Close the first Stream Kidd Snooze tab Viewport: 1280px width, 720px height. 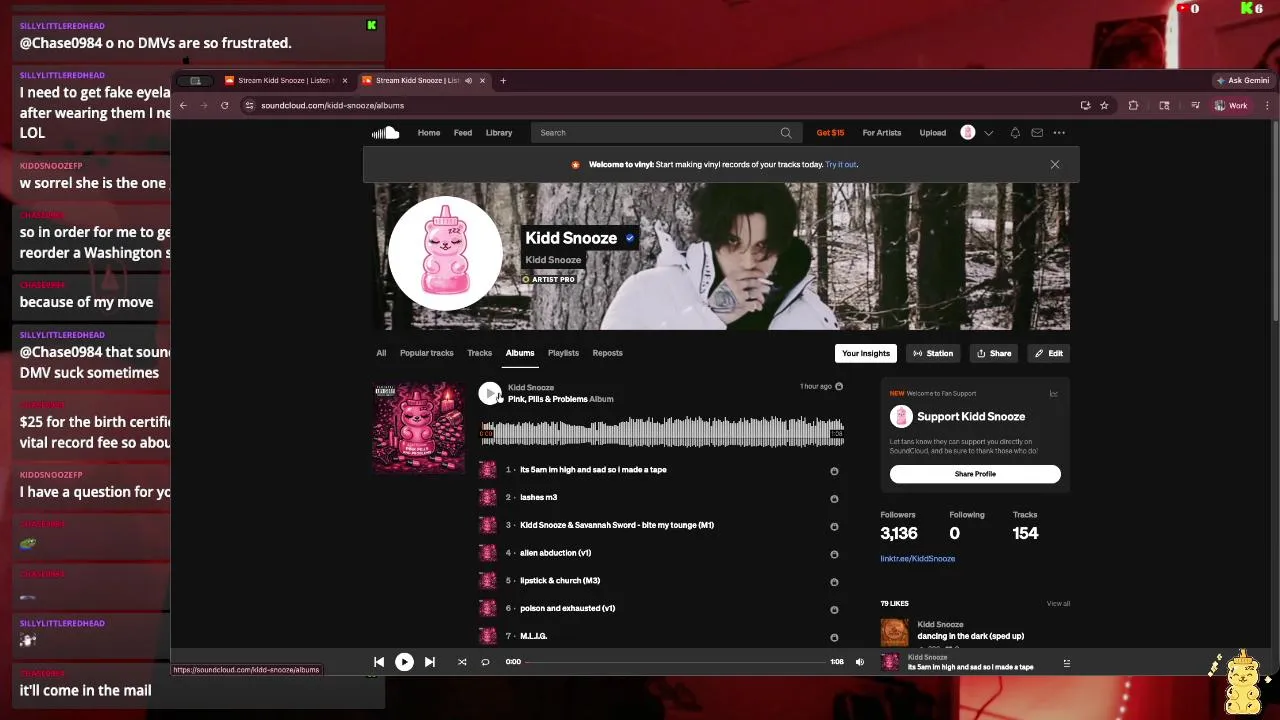345,80
